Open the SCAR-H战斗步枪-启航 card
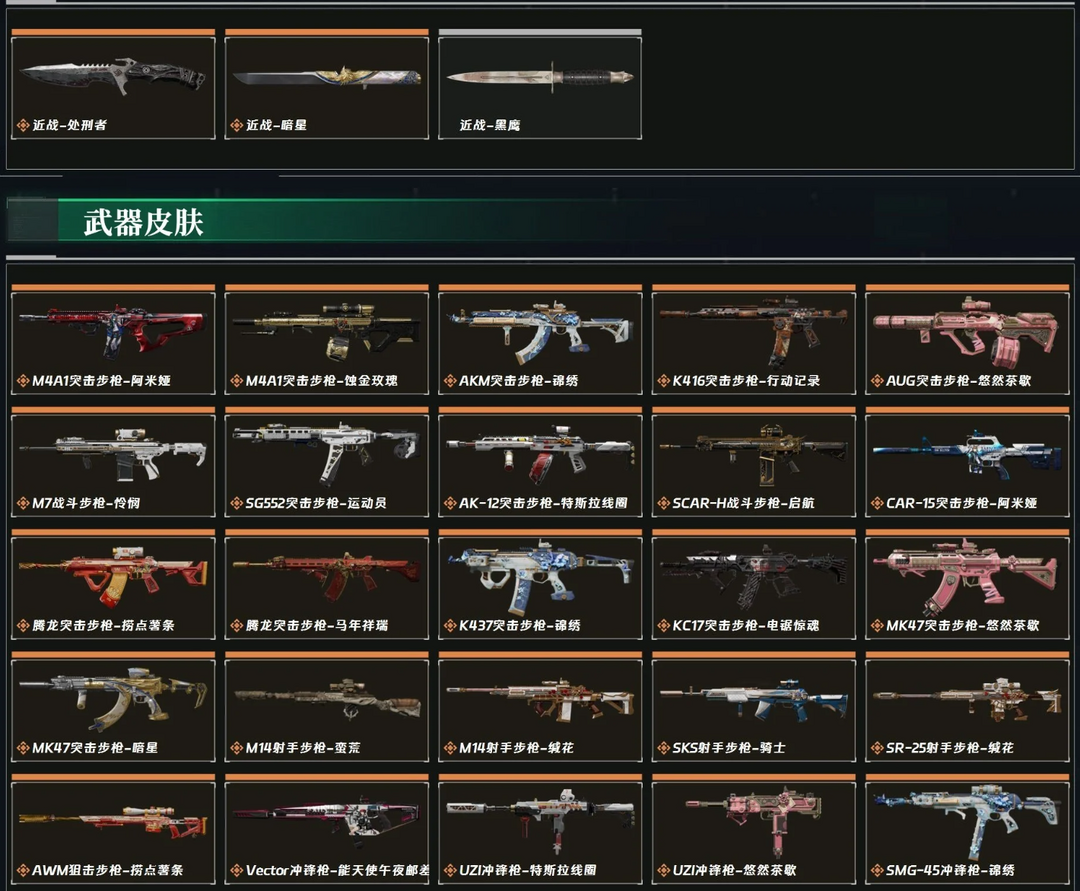This screenshot has height=891, width=1080. point(754,465)
